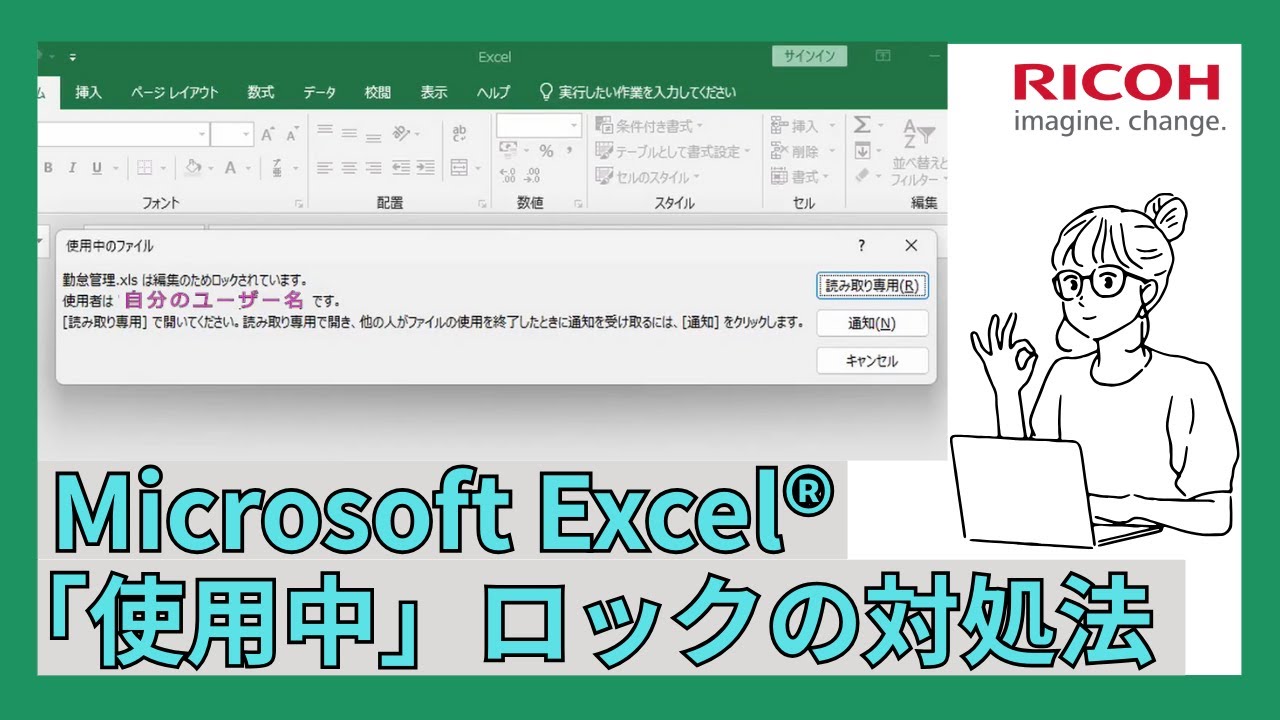The height and width of the screenshot is (720, 1280).
Task: Open 数値 group dialog launcher
Action: [578, 204]
